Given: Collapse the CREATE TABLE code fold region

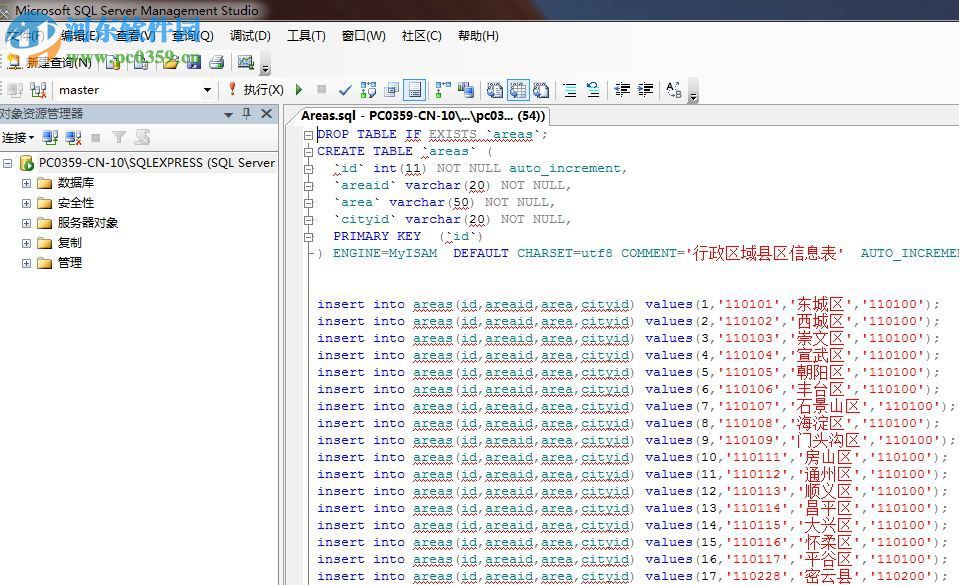Looking at the screenshot, I should [310, 151].
